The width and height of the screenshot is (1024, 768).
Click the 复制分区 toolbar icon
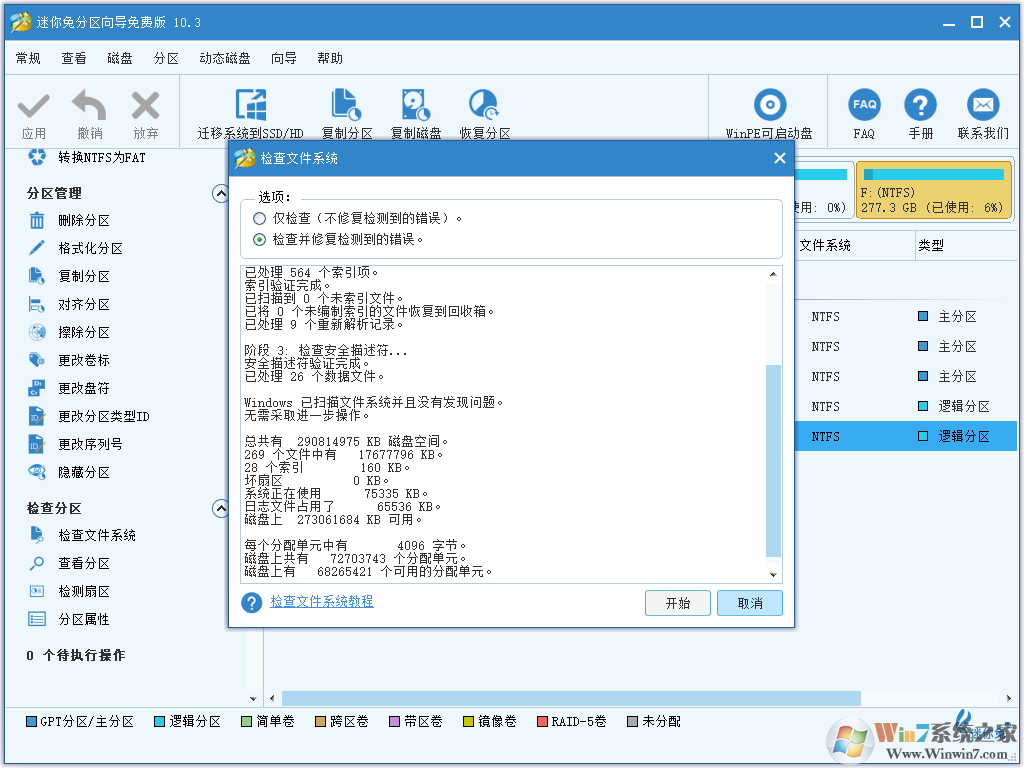click(346, 105)
